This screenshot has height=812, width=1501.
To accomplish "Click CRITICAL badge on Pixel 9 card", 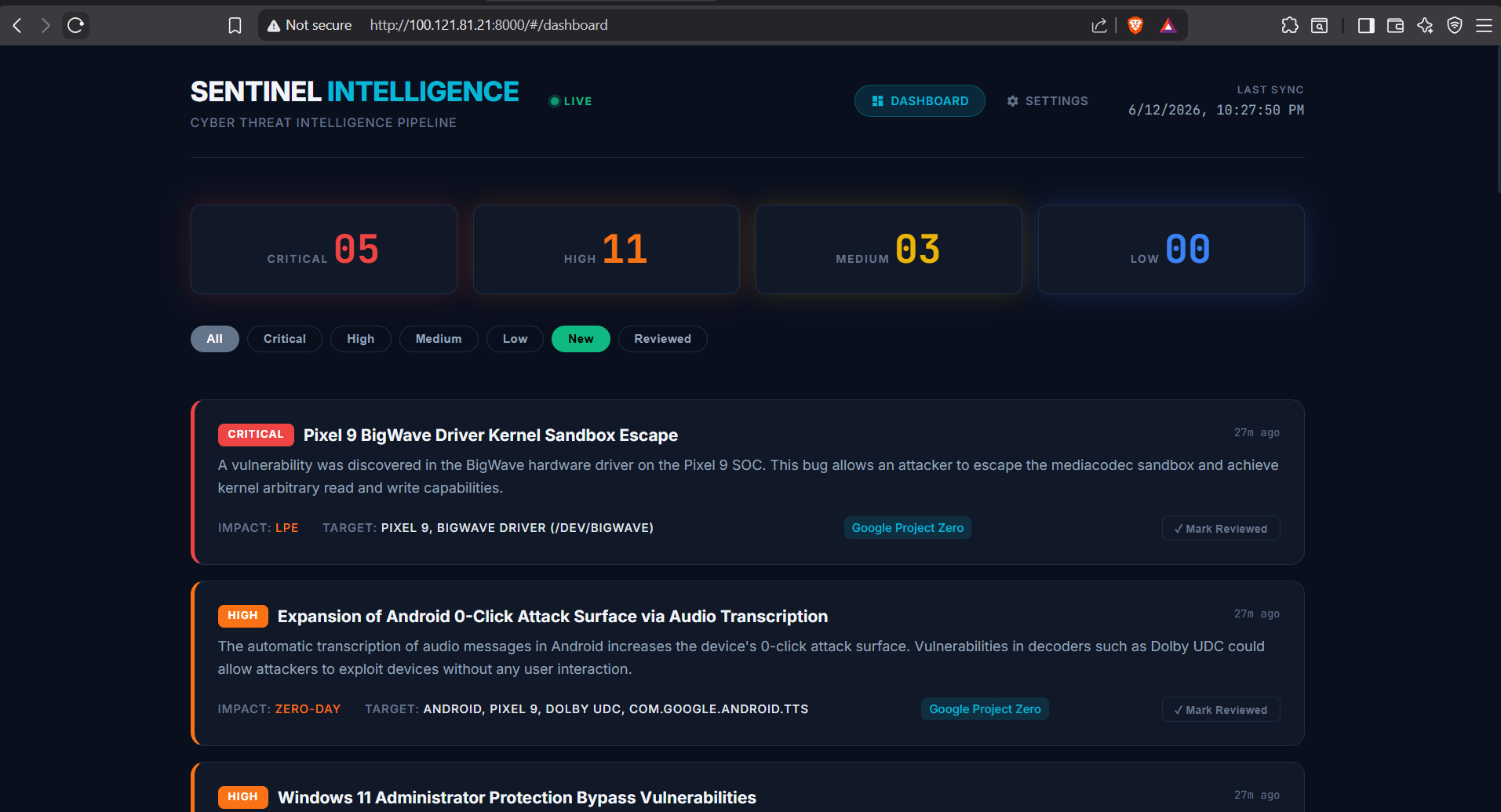I will coord(256,435).
